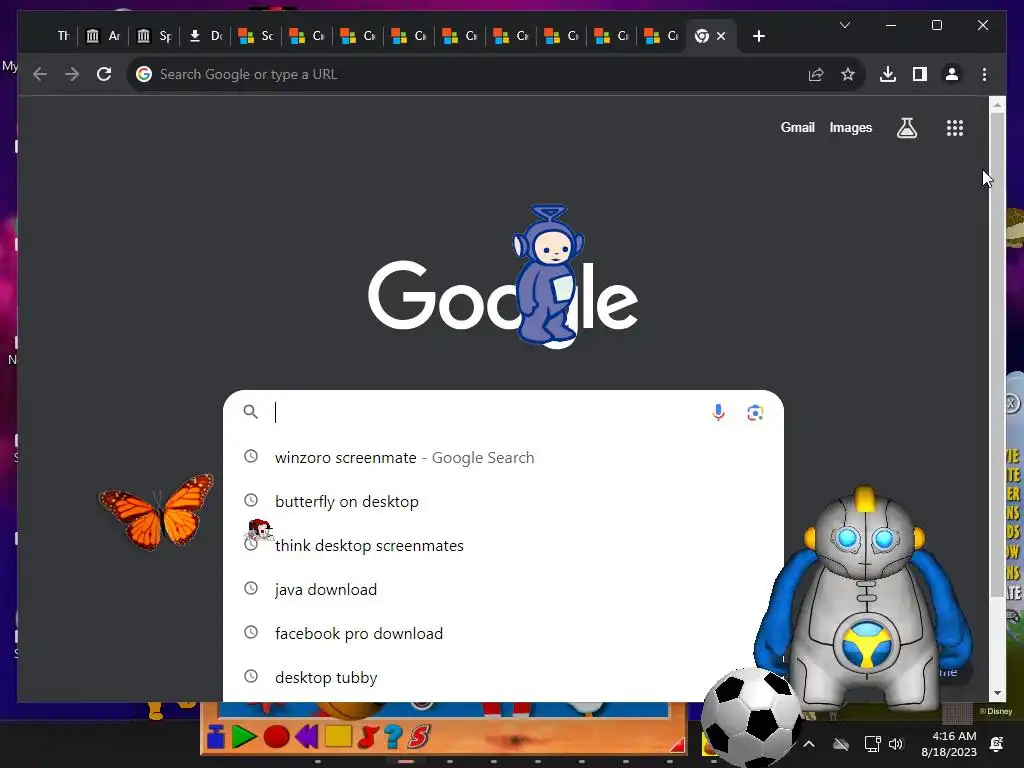
Task: Open taskbar clock showing 4:16 AM
Action: (x=949, y=744)
